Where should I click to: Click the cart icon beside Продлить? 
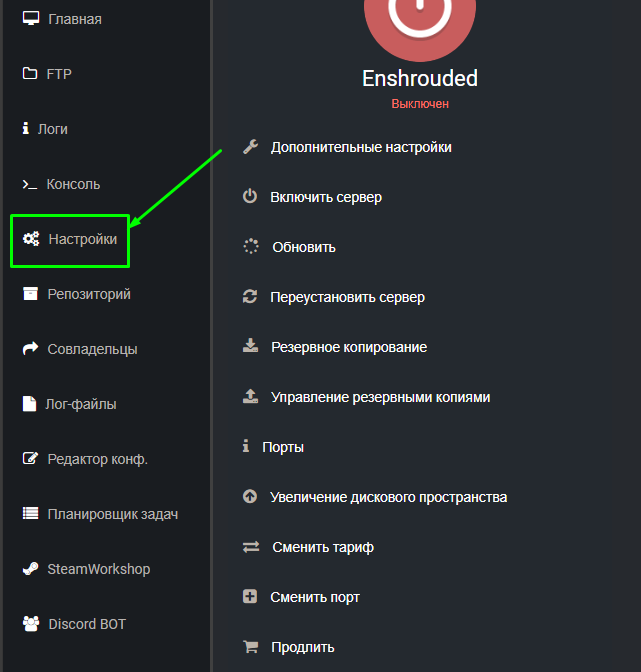coord(251,647)
